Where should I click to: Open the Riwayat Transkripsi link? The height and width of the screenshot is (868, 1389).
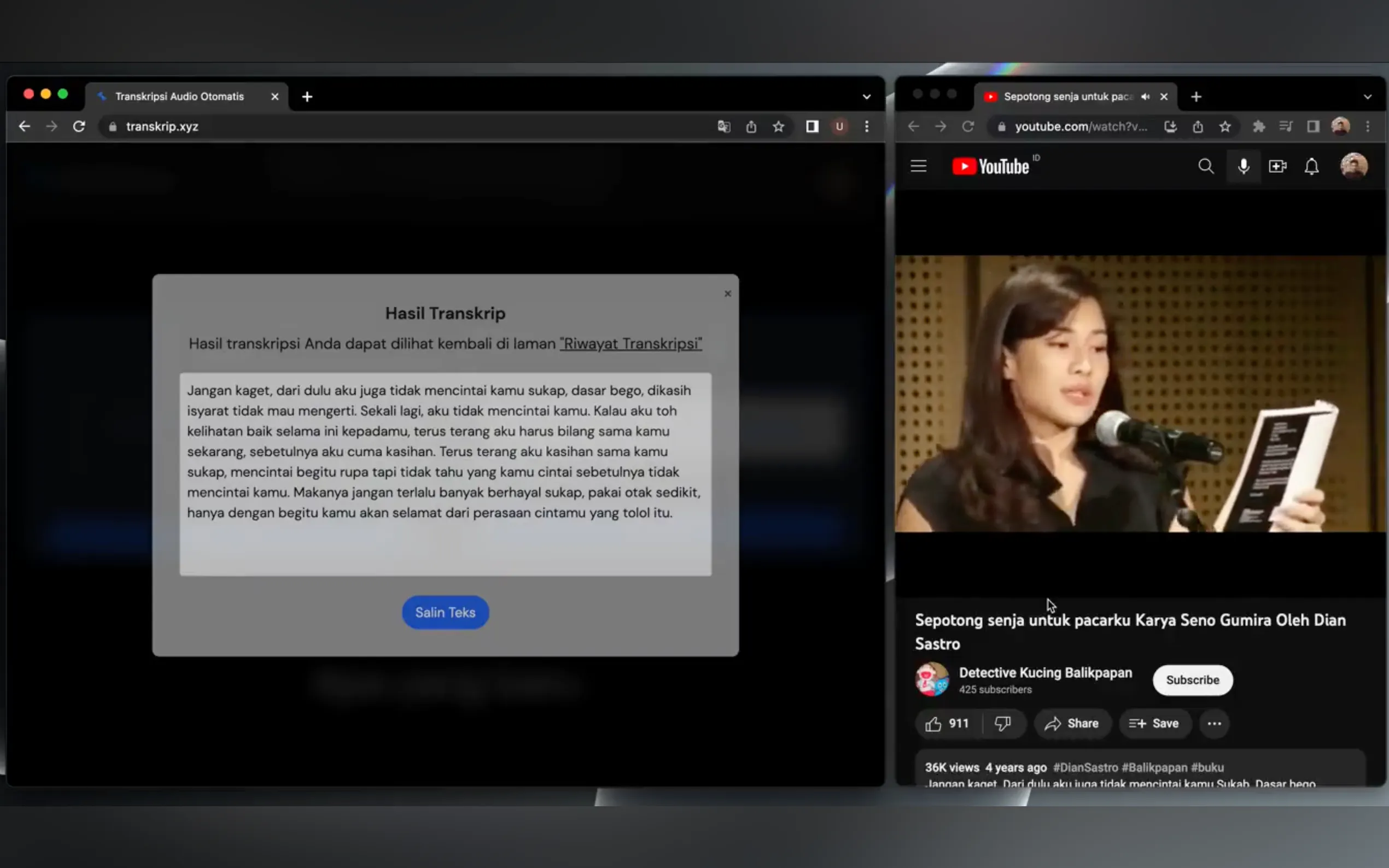pos(631,344)
